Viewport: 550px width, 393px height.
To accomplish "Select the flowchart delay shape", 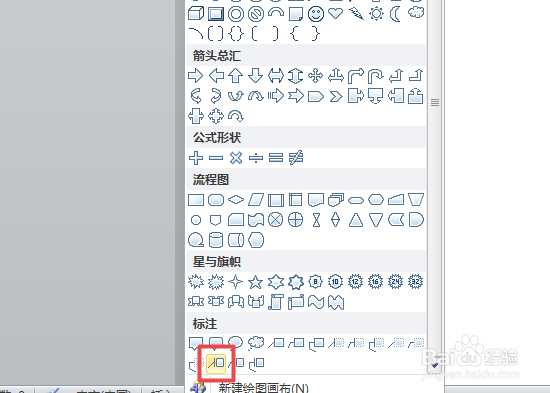I will point(416,220).
